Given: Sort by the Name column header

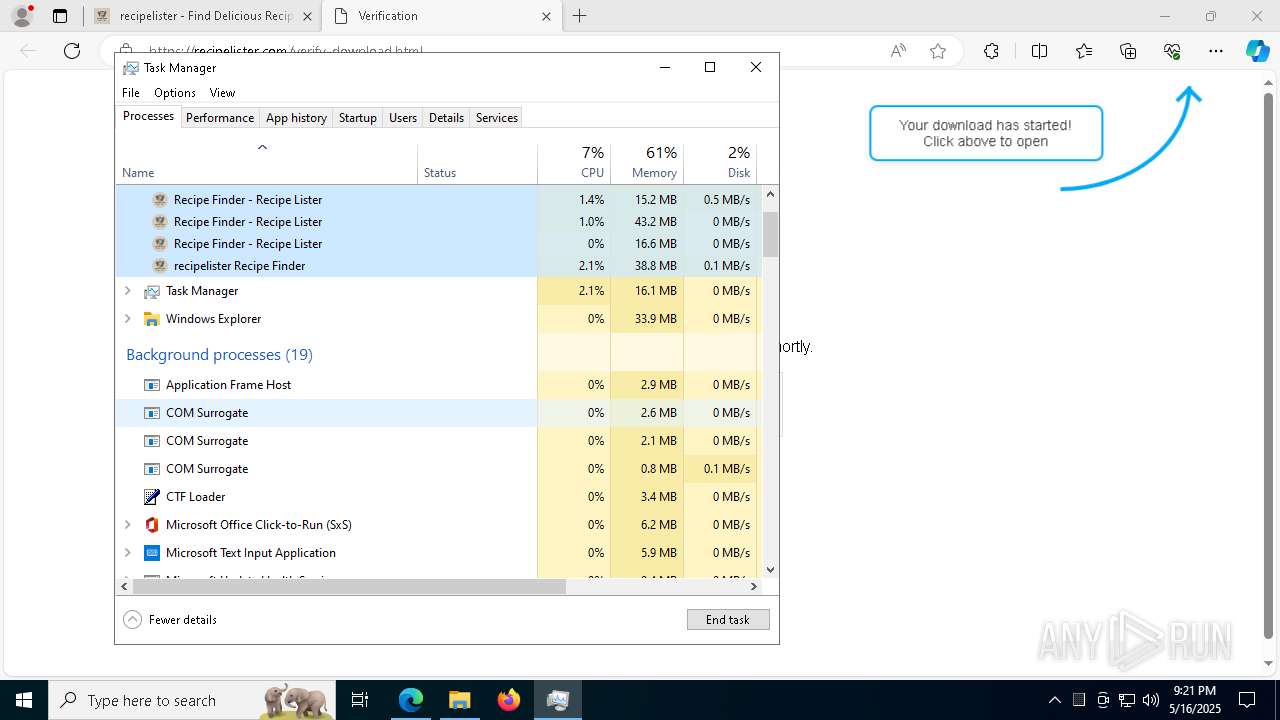Looking at the screenshot, I should pyautogui.click(x=267, y=163).
